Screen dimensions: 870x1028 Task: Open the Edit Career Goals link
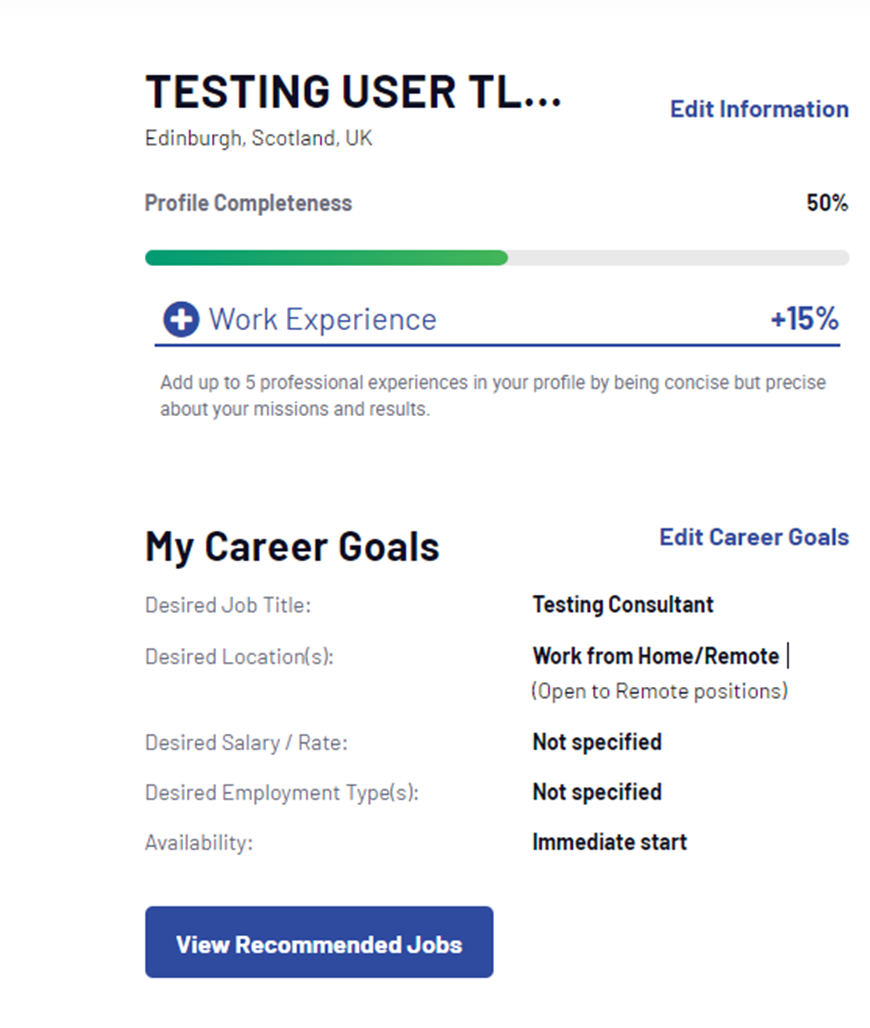click(x=754, y=537)
